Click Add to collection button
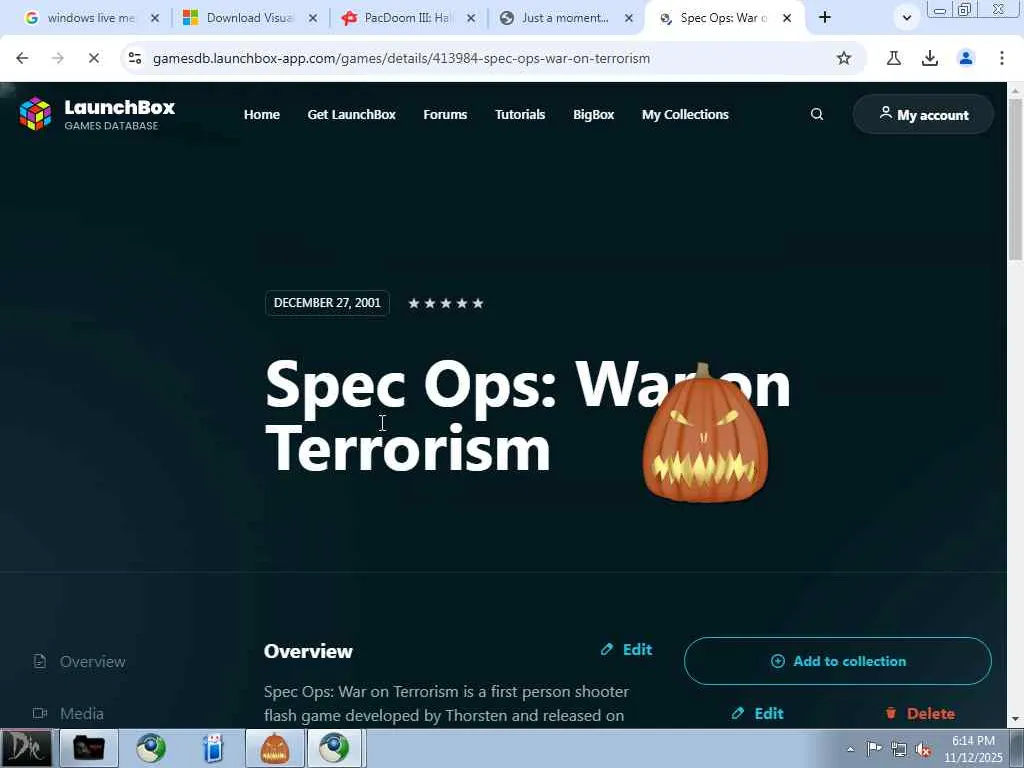The image size is (1024, 768). 838,661
